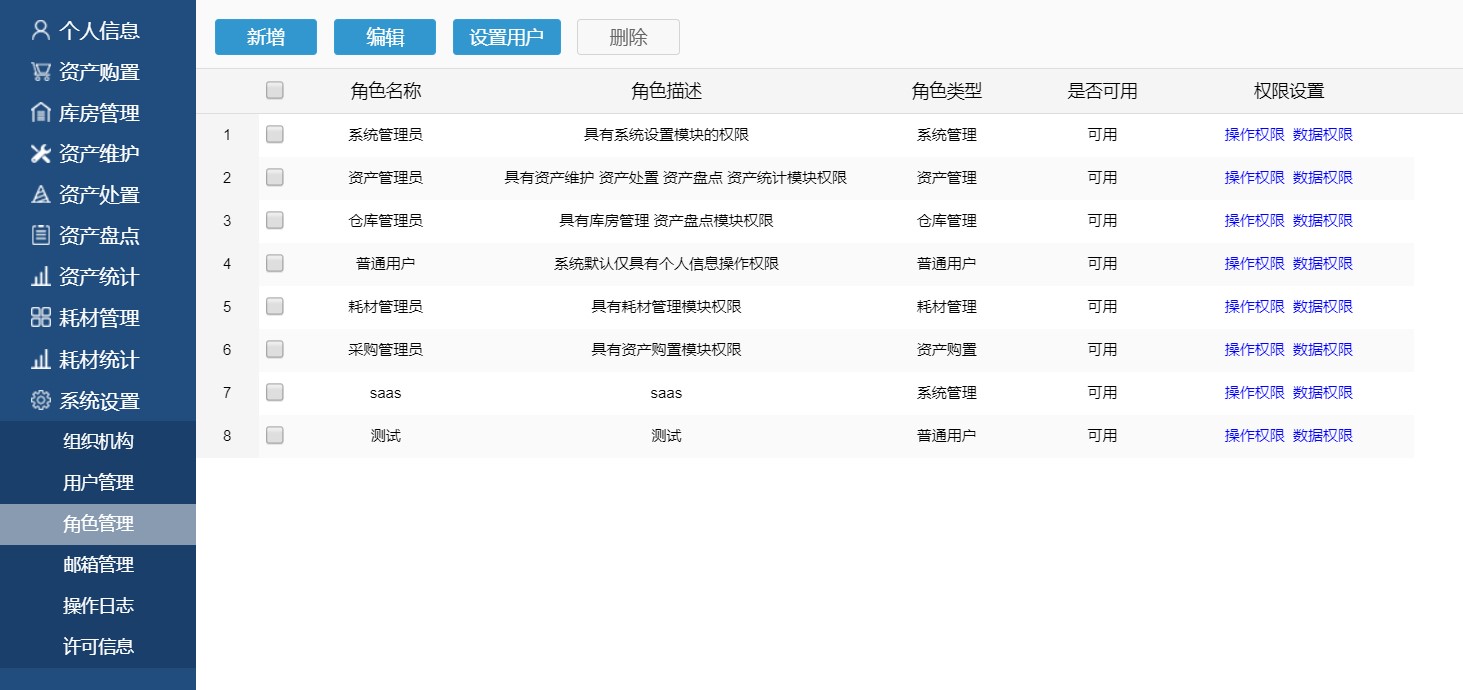Click the bar chart icon beside 资产统计
1463x690 pixels.
click(x=41, y=276)
